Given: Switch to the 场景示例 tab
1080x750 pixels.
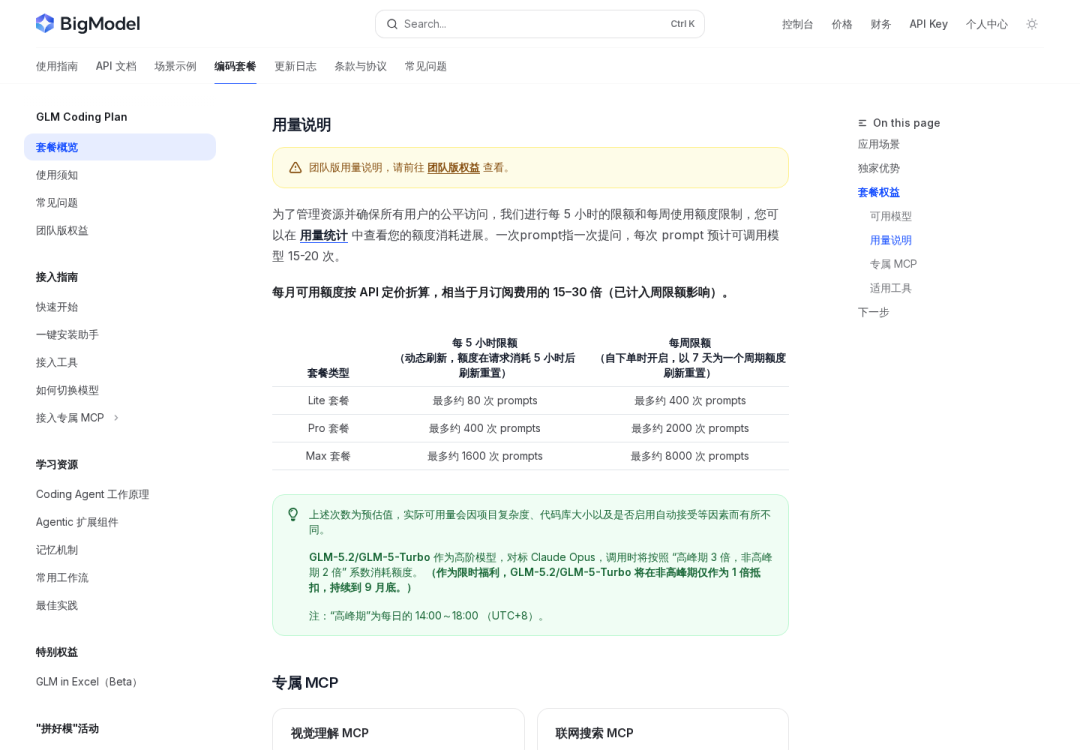Looking at the screenshot, I should (x=175, y=66).
